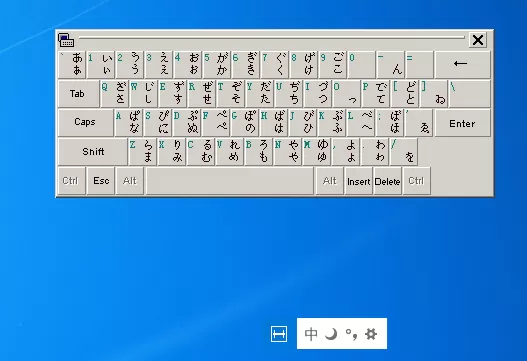Tap the 9 key showing こ
The height and width of the screenshot is (361, 527).
point(332,65)
